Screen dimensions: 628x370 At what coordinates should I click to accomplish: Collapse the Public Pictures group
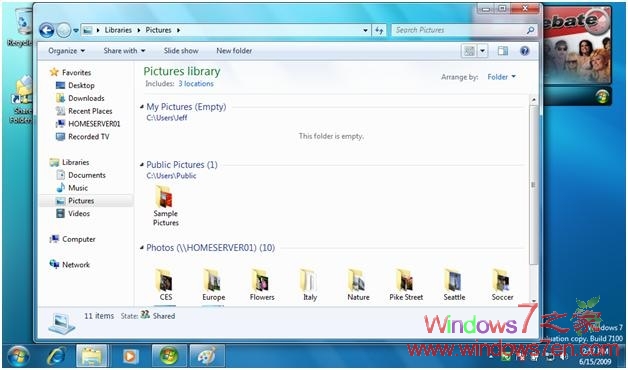coord(142,165)
